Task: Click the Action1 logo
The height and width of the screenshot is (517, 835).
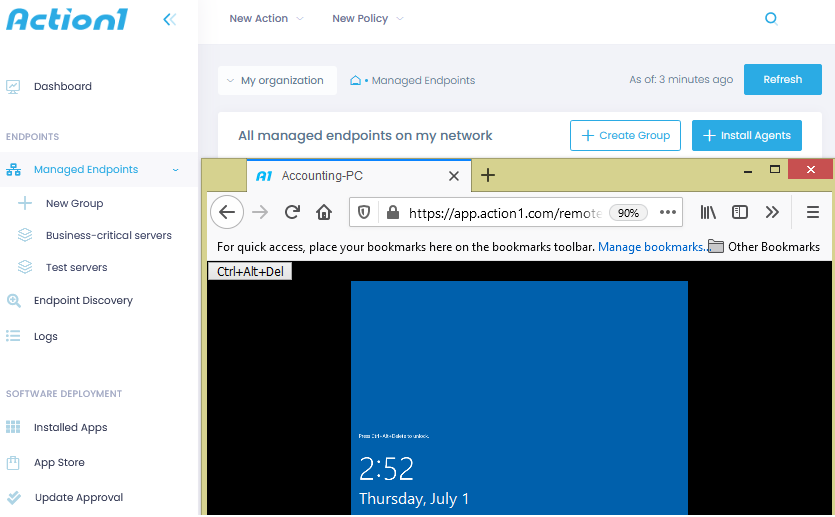Action: click(67, 20)
